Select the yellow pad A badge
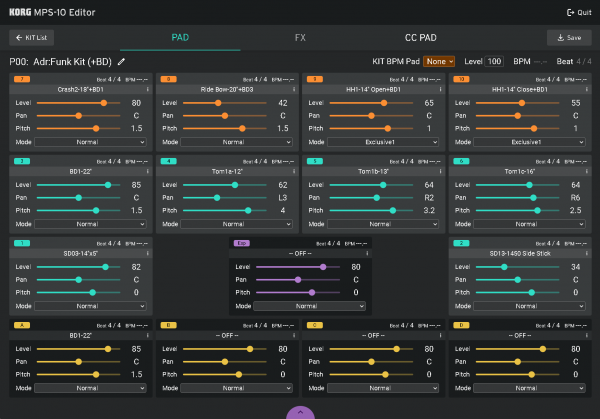Screen dimensions: 600x419 [x=20, y=325]
